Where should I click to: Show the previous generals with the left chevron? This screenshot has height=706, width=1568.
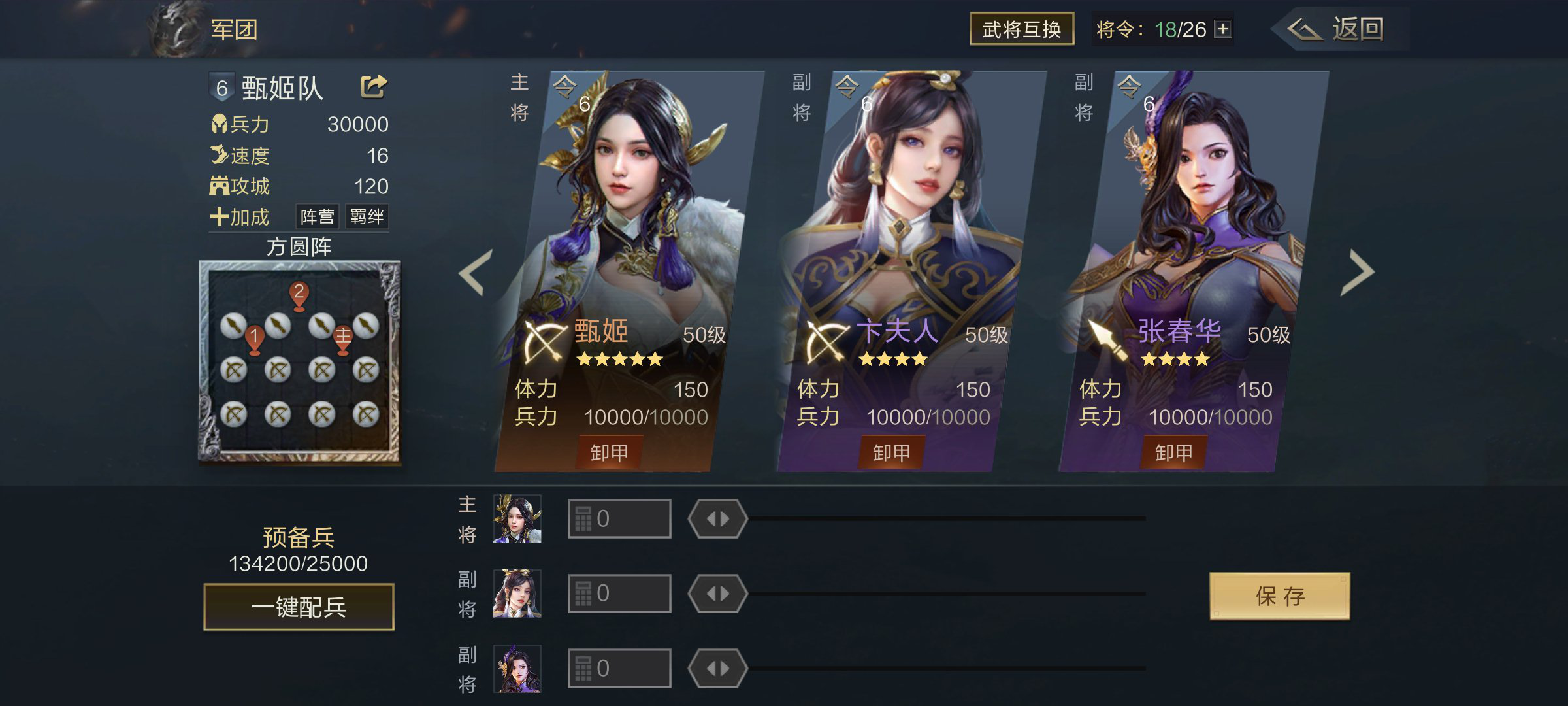(x=476, y=273)
